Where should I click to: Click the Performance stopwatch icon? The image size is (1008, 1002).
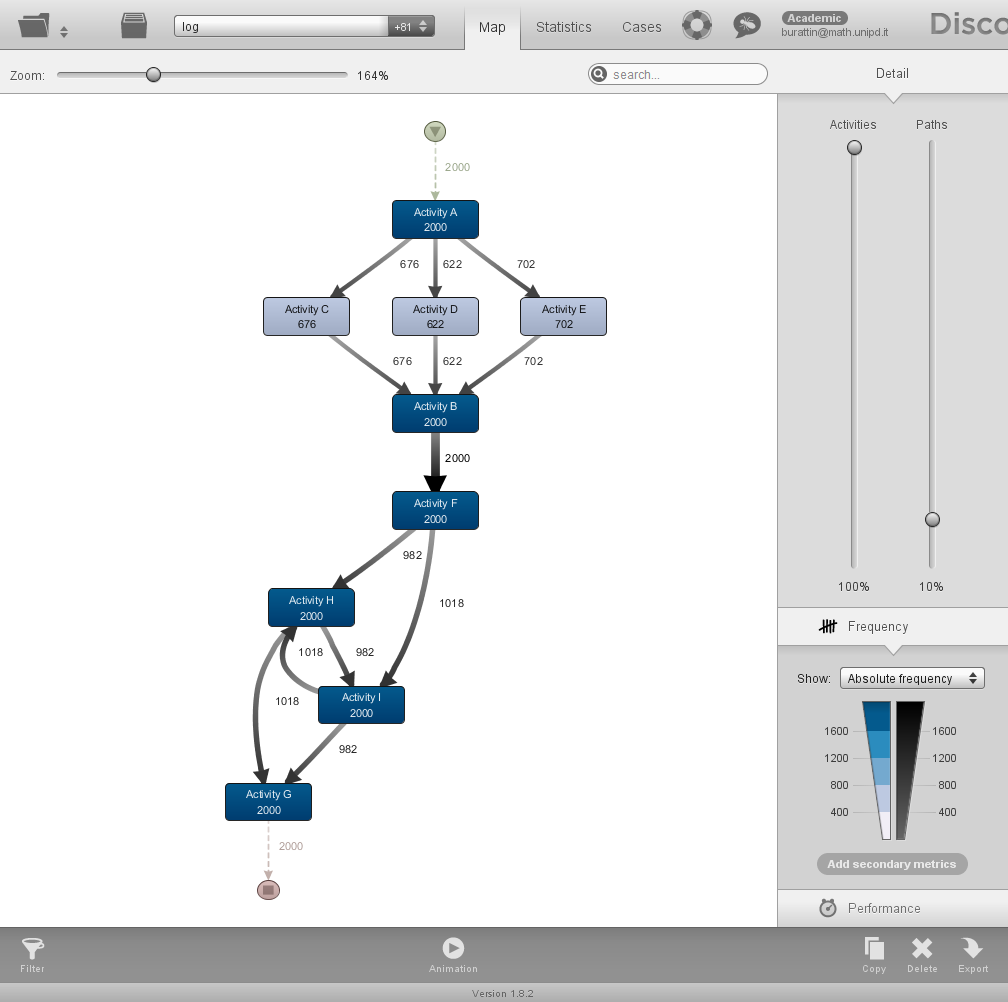click(x=828, y=908)
